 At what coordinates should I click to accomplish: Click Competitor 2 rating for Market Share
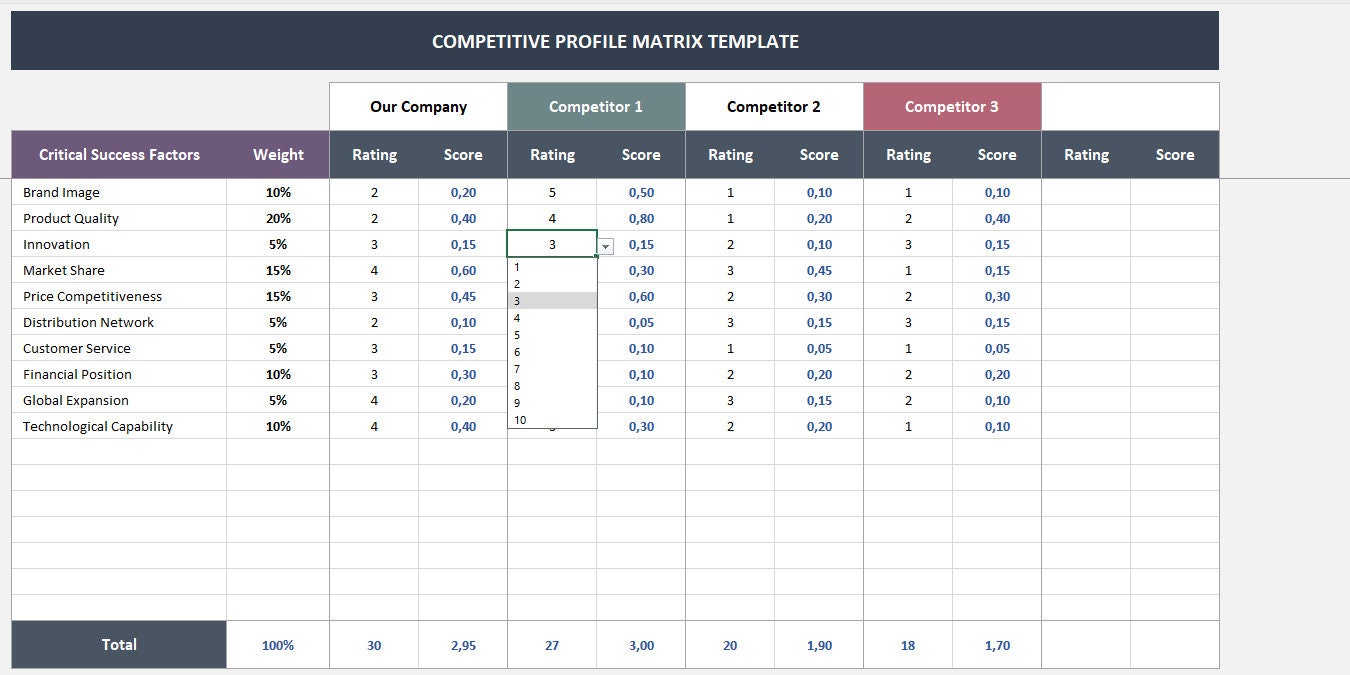(730, 270)
